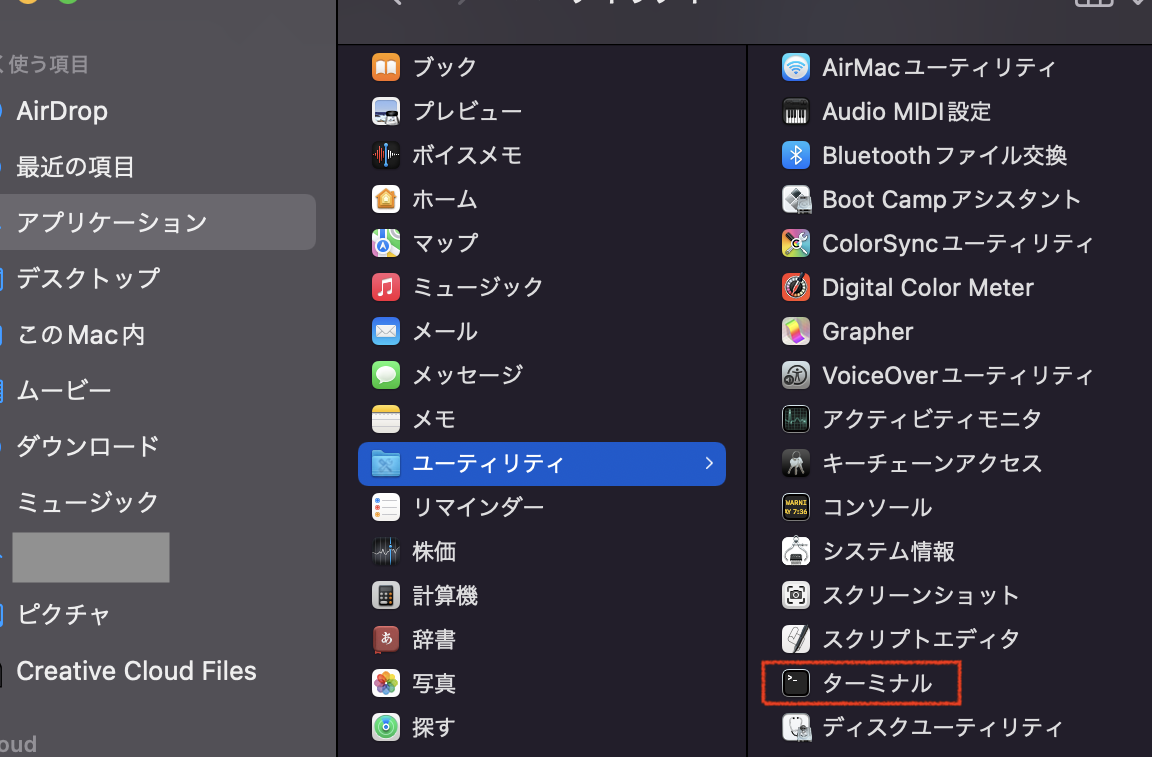The width and height of the screenshot is (1152, 757).
Task: Click the リマインダー app icon
Action: click(386, 507)
